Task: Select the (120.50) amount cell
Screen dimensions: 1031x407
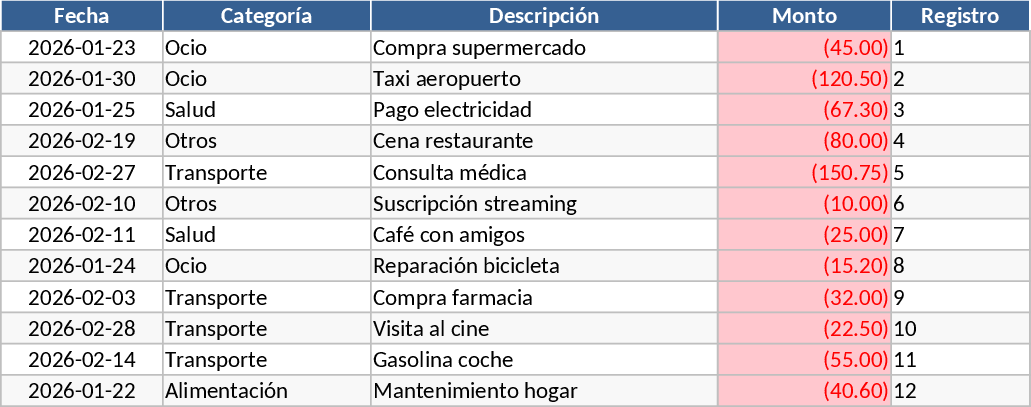Action: tap(804, 79)
